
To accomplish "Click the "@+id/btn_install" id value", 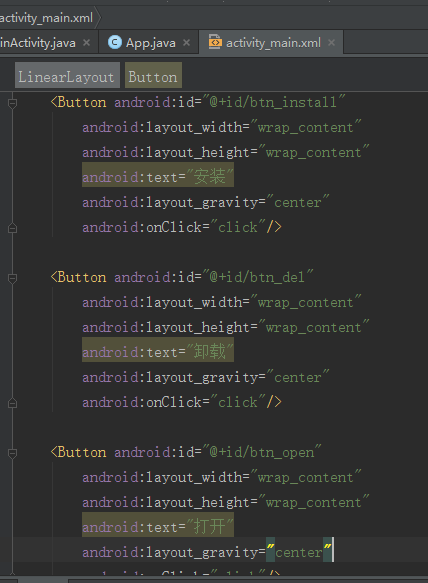I will pos(273,102).
